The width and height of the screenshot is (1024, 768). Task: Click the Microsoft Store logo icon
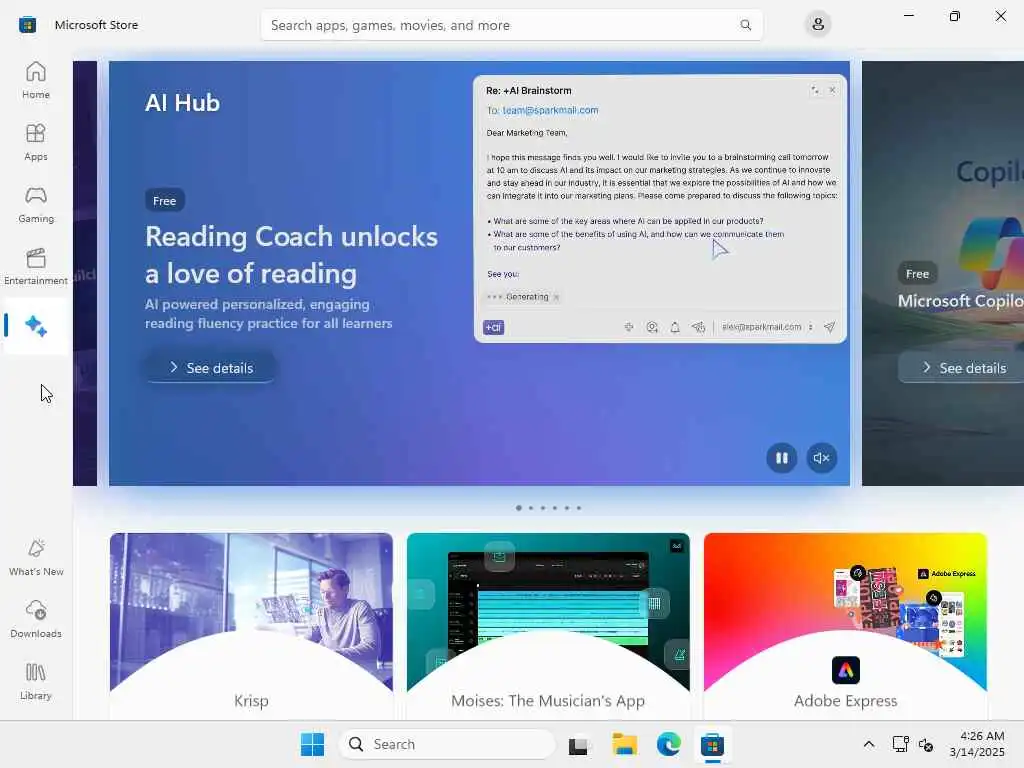27,25
